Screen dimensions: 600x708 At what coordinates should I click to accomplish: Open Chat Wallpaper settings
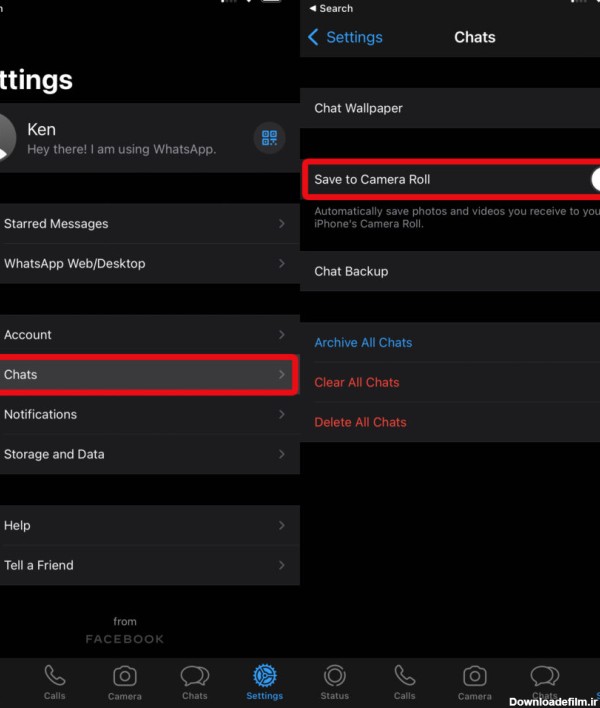click(358, 108)
